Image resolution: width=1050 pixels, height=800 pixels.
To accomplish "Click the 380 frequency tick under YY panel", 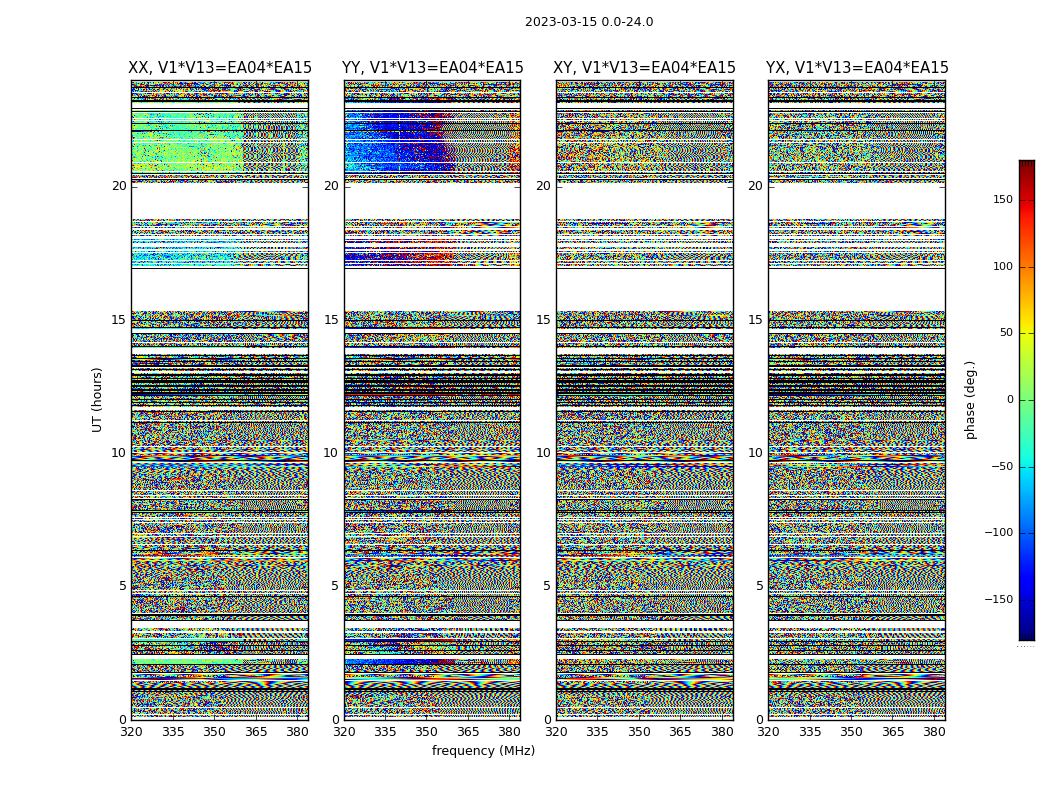I will pyautogui.click(x=510, y=732).
